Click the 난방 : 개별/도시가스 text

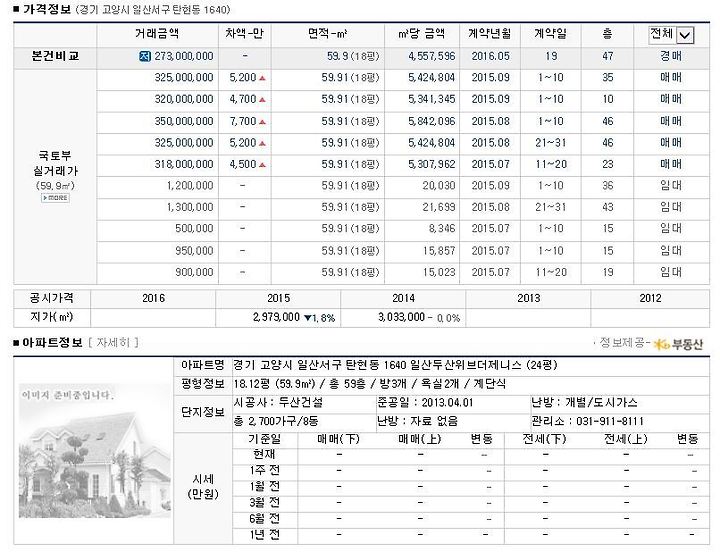(x=585, y=403)
